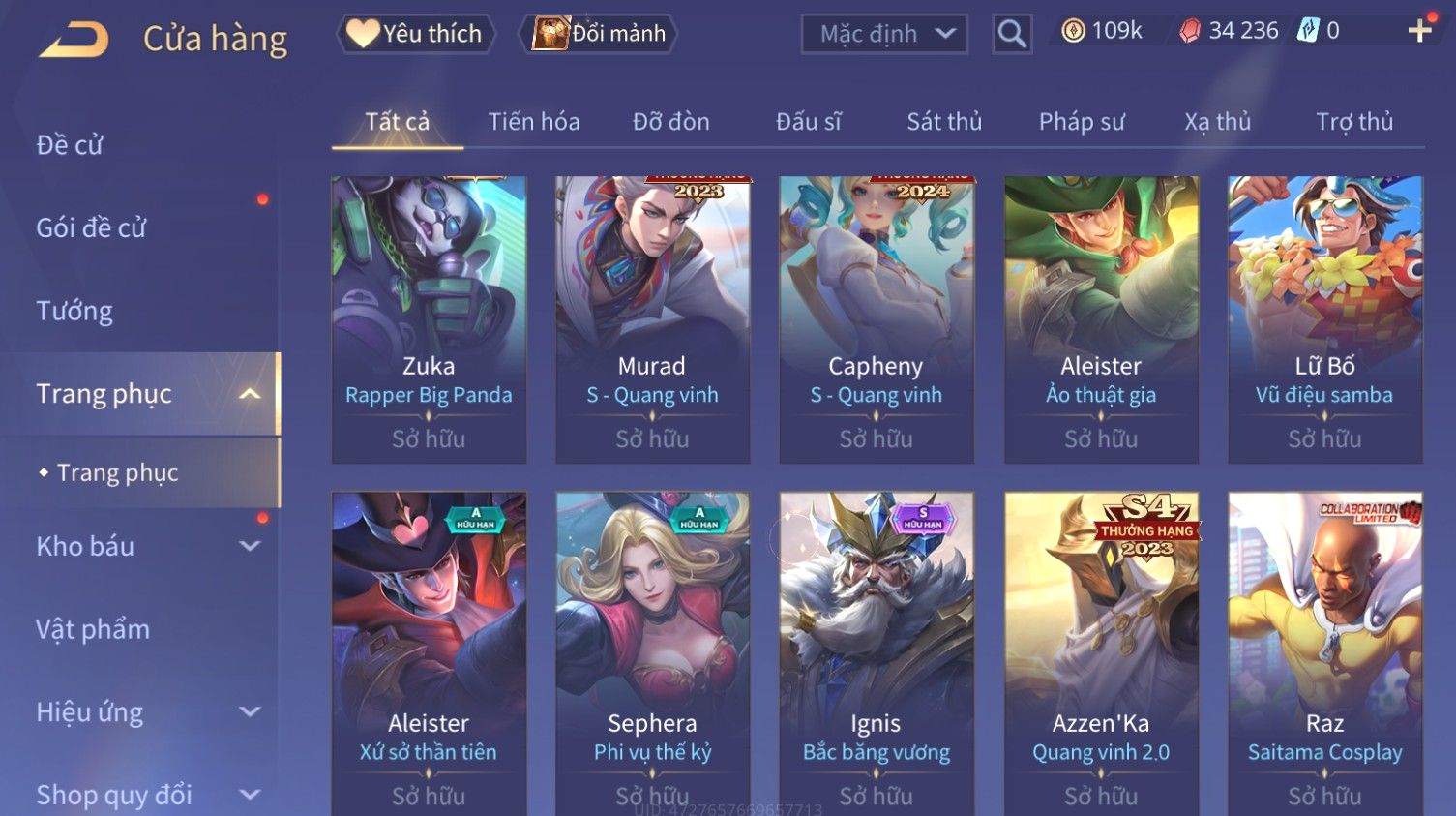The width and height of the screenshot is (1456, 816).
Task: Open the Mặc định sort dropdown
Action: (884, 34)
